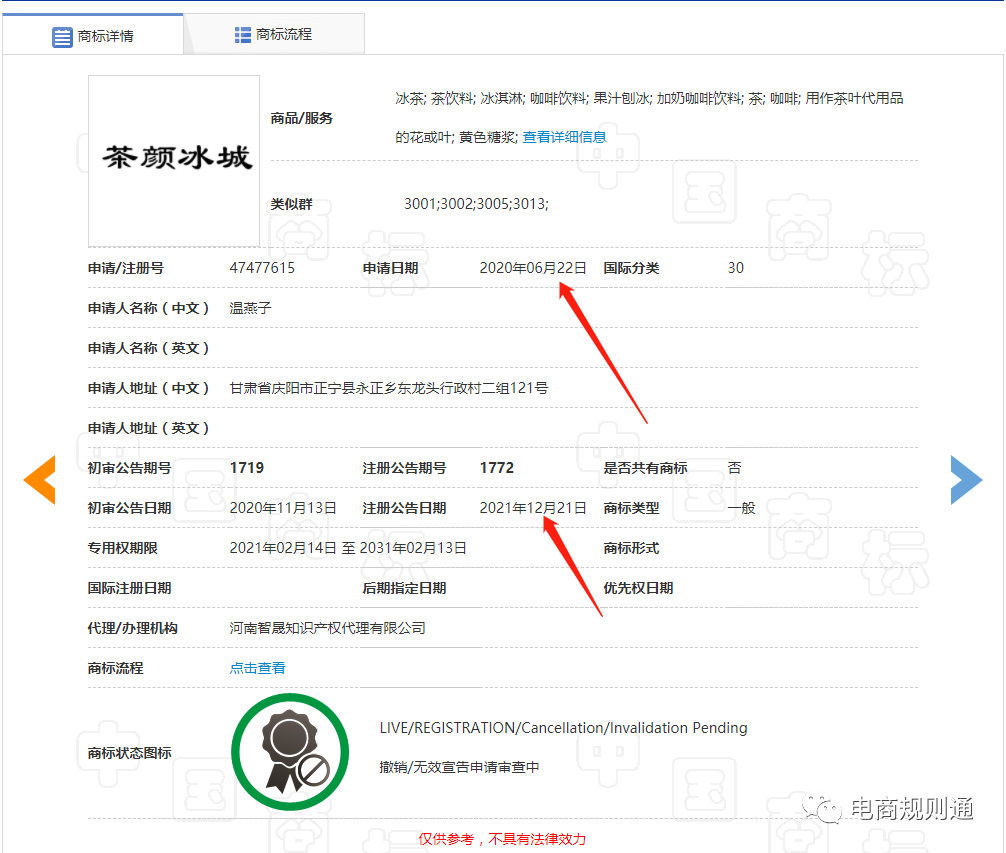Image resolution: width=1006 pixels, height=853 pixels.
Task: Go to previous trademark with orange arrow
Action: pyautogui.click(x=40, y=480)
